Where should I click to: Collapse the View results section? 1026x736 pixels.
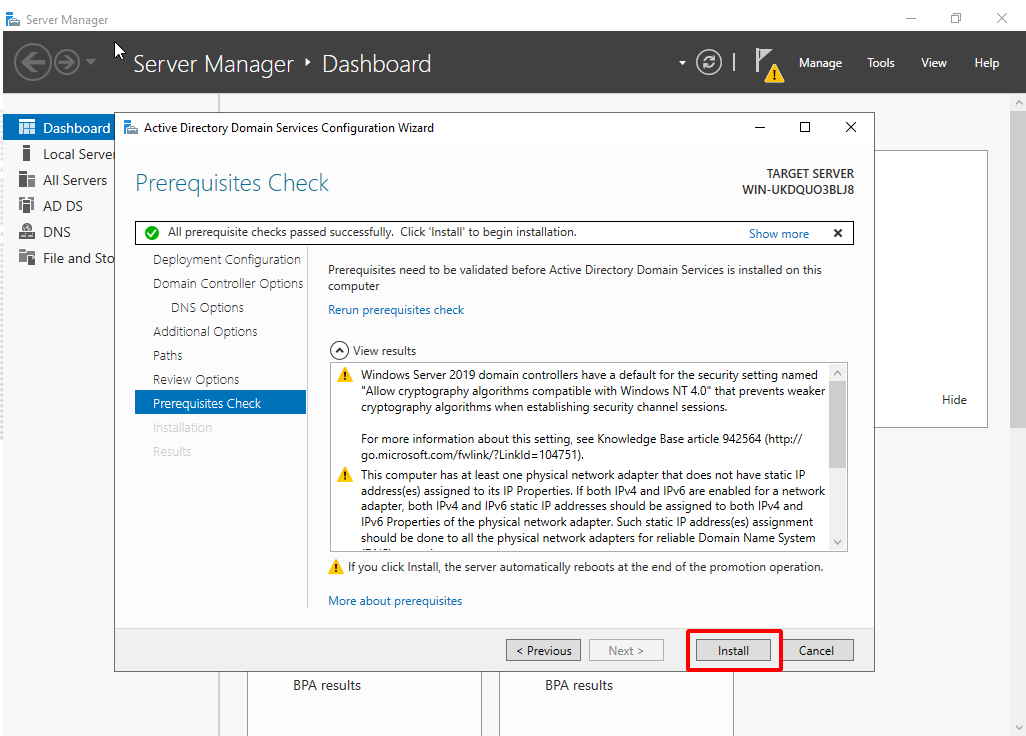tap(339, 351)
